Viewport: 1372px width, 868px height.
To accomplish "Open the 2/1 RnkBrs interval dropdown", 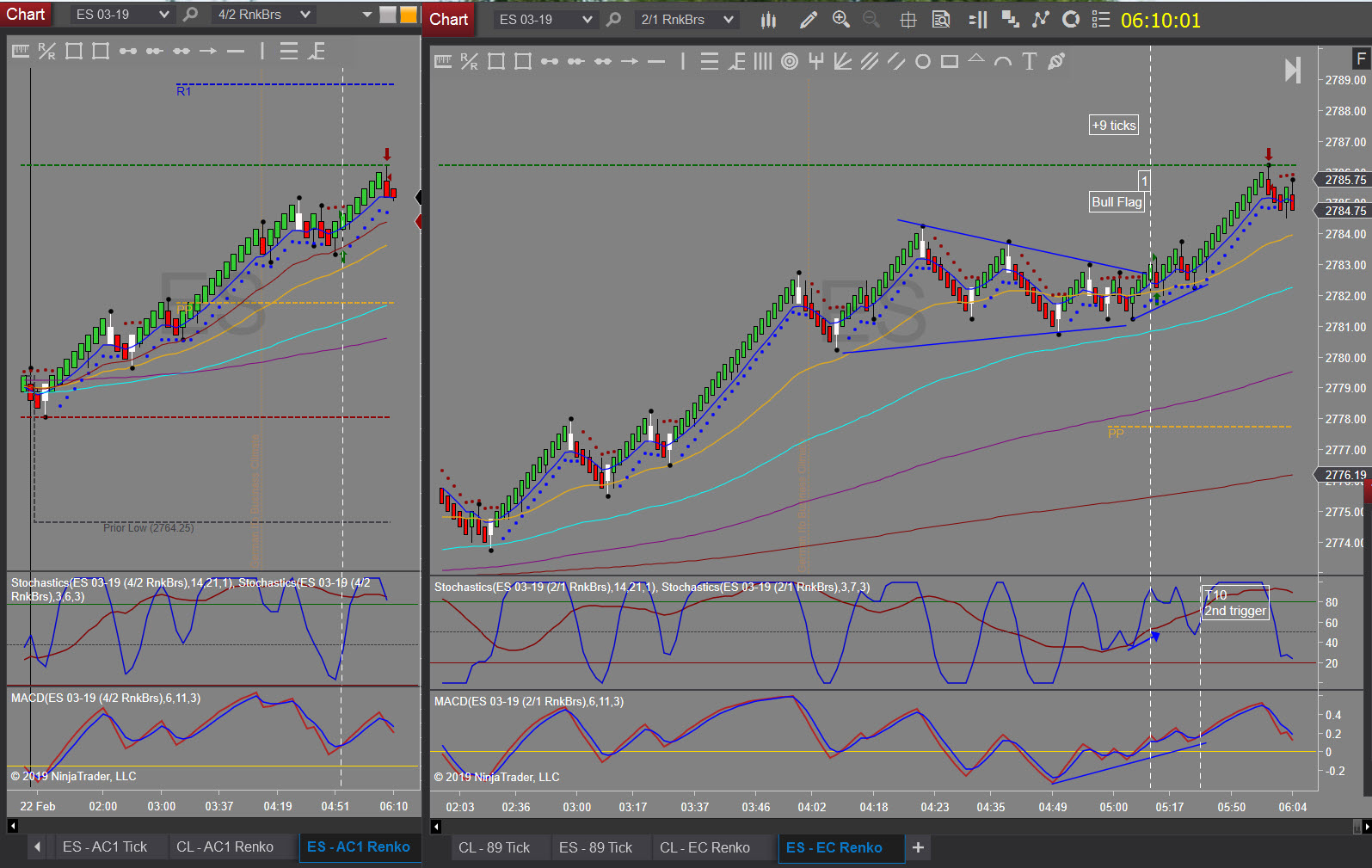I will (686, 20).
